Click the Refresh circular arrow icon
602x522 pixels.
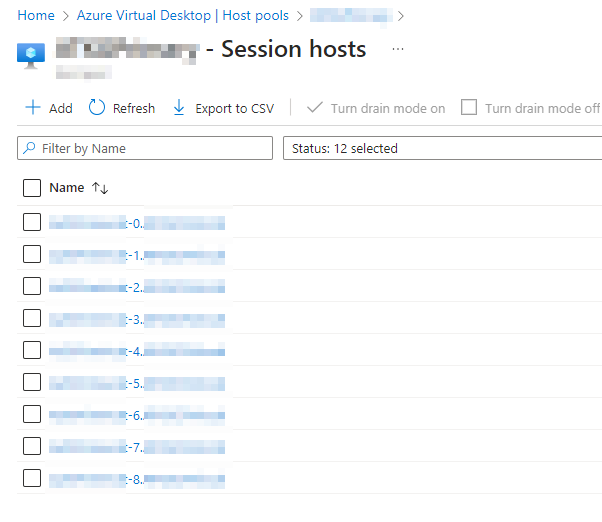tap(97, 108)
